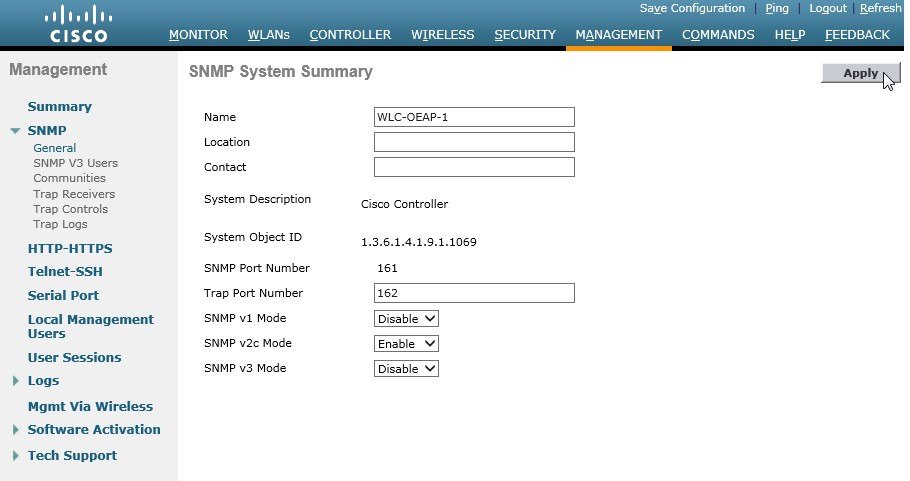The height and width of the screenshot is (481, 910).
Task: Click the 'Cisco Controller' description text
Action: (405, 204)
